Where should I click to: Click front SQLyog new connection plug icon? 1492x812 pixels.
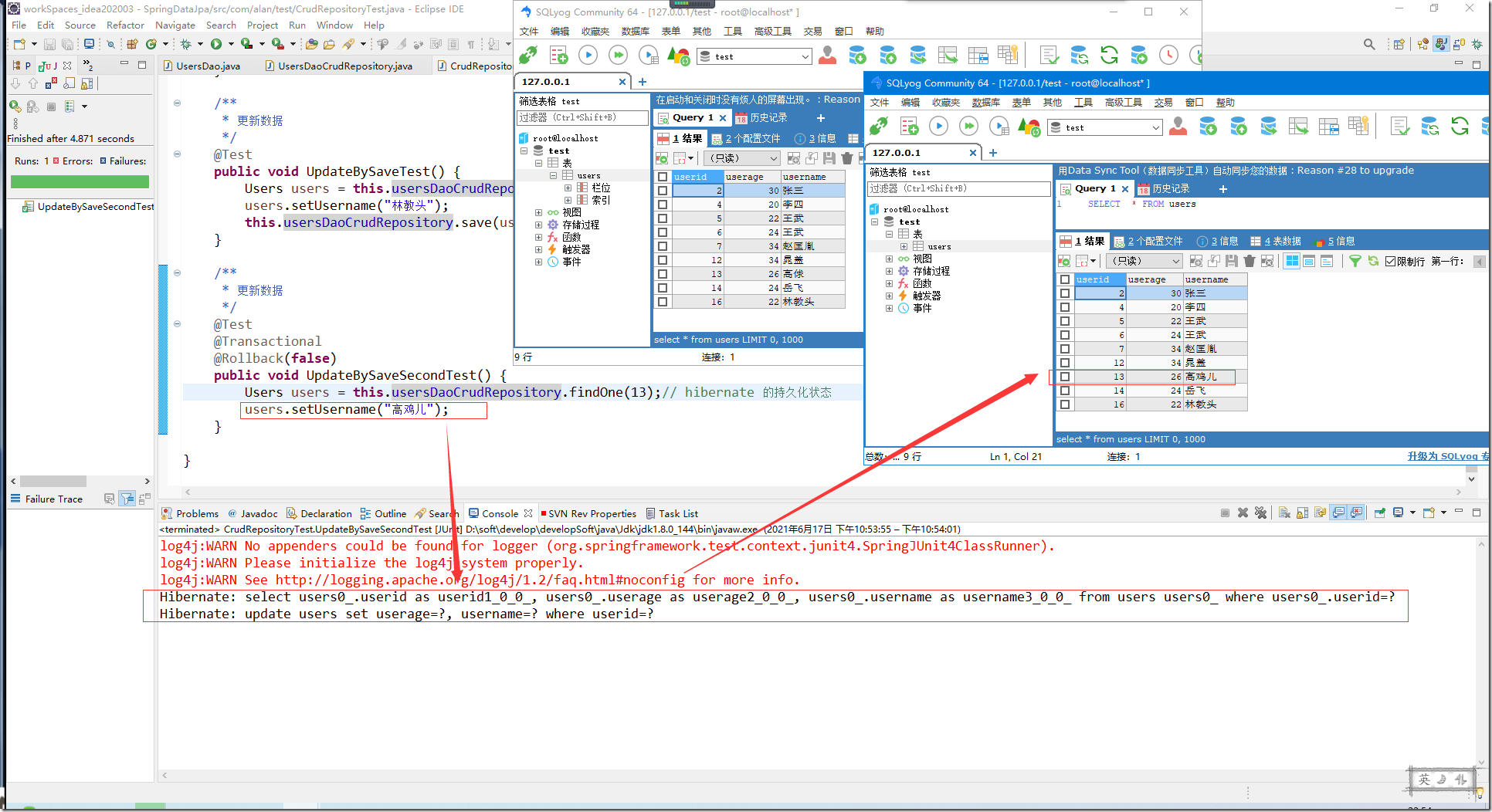[879, 127]
